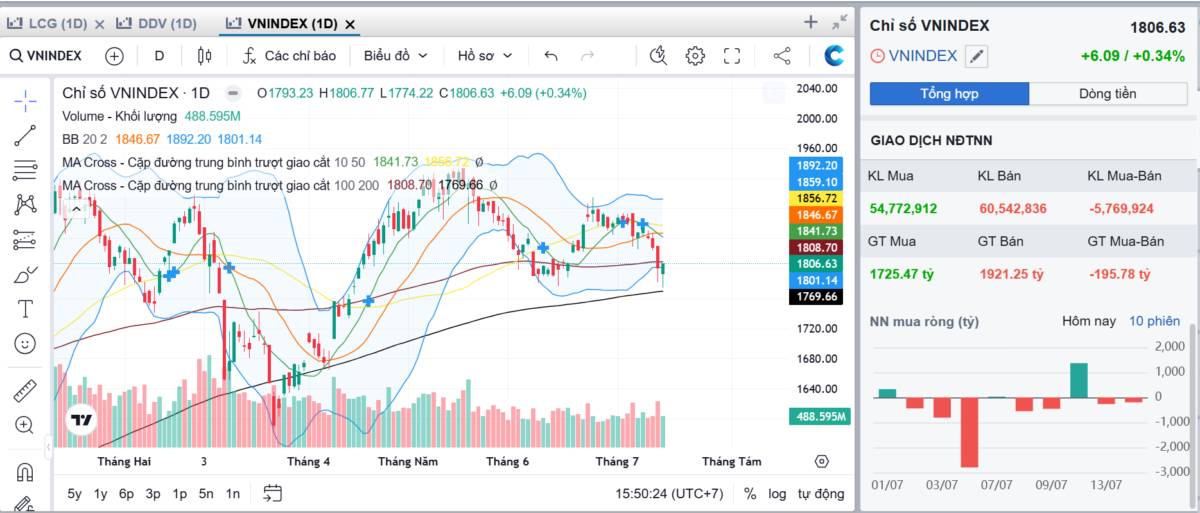Image resolution: width=1200 pixels, height=513 pixels.
Task: Add a new chart tab
Action: 811,22
